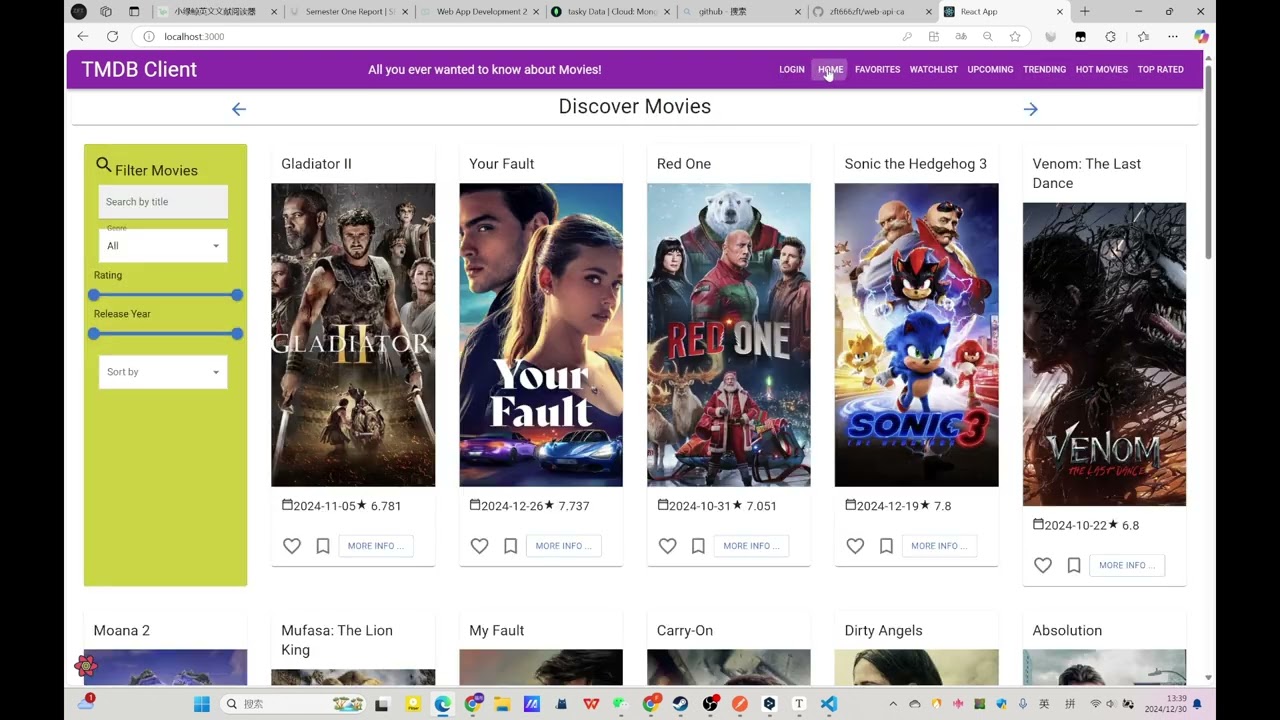Click the Red One poster image
Viewport: 1280px width, 720px height.
tap(729, 335)
